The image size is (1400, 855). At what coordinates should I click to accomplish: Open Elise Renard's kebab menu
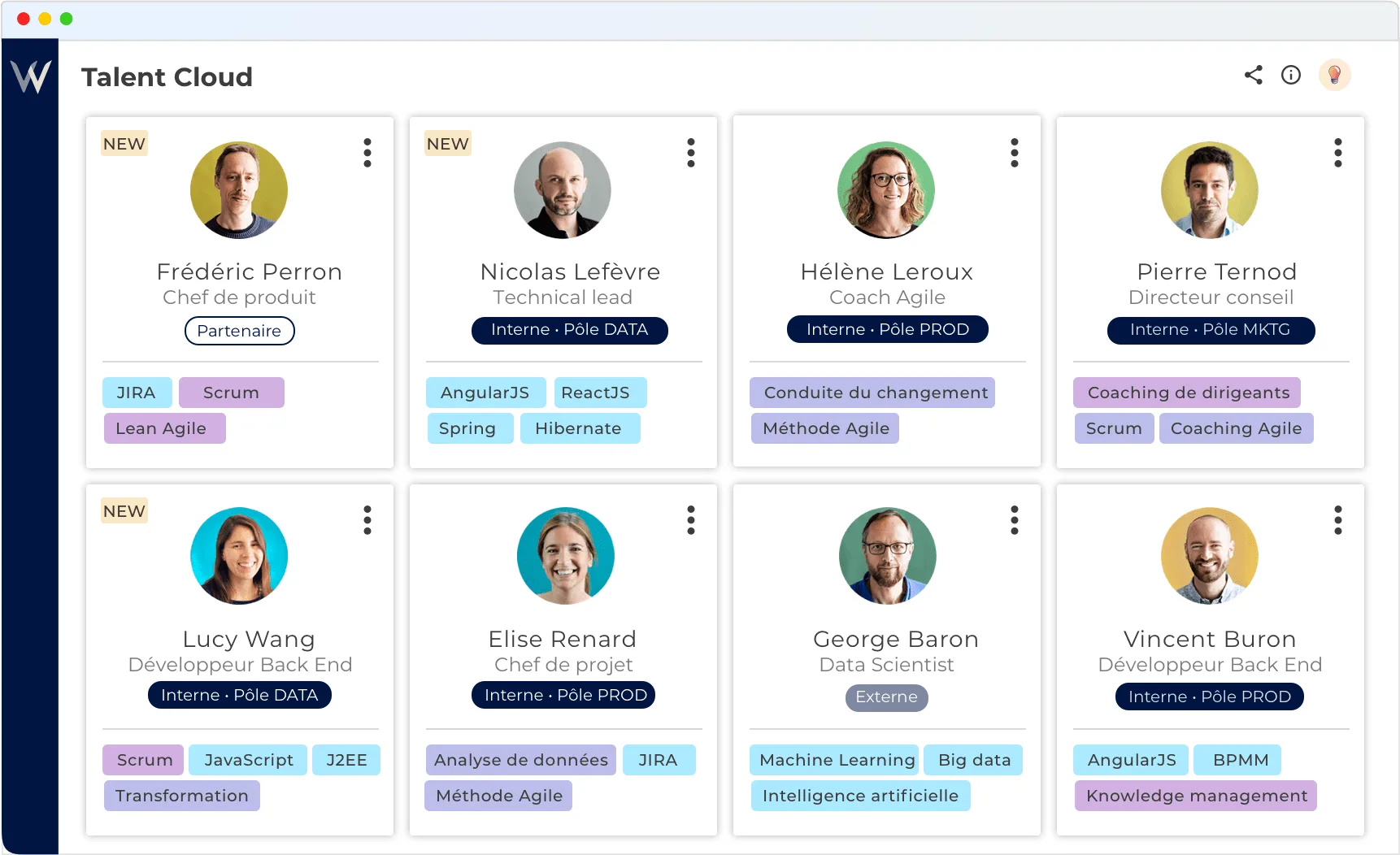[x=691, y=520]
